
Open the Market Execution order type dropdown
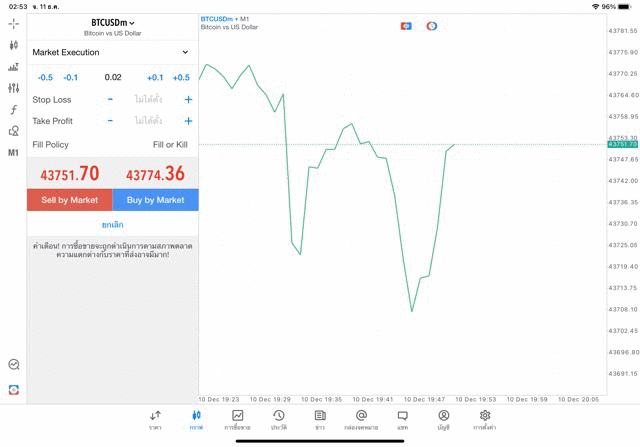click(x=111, y=52)
